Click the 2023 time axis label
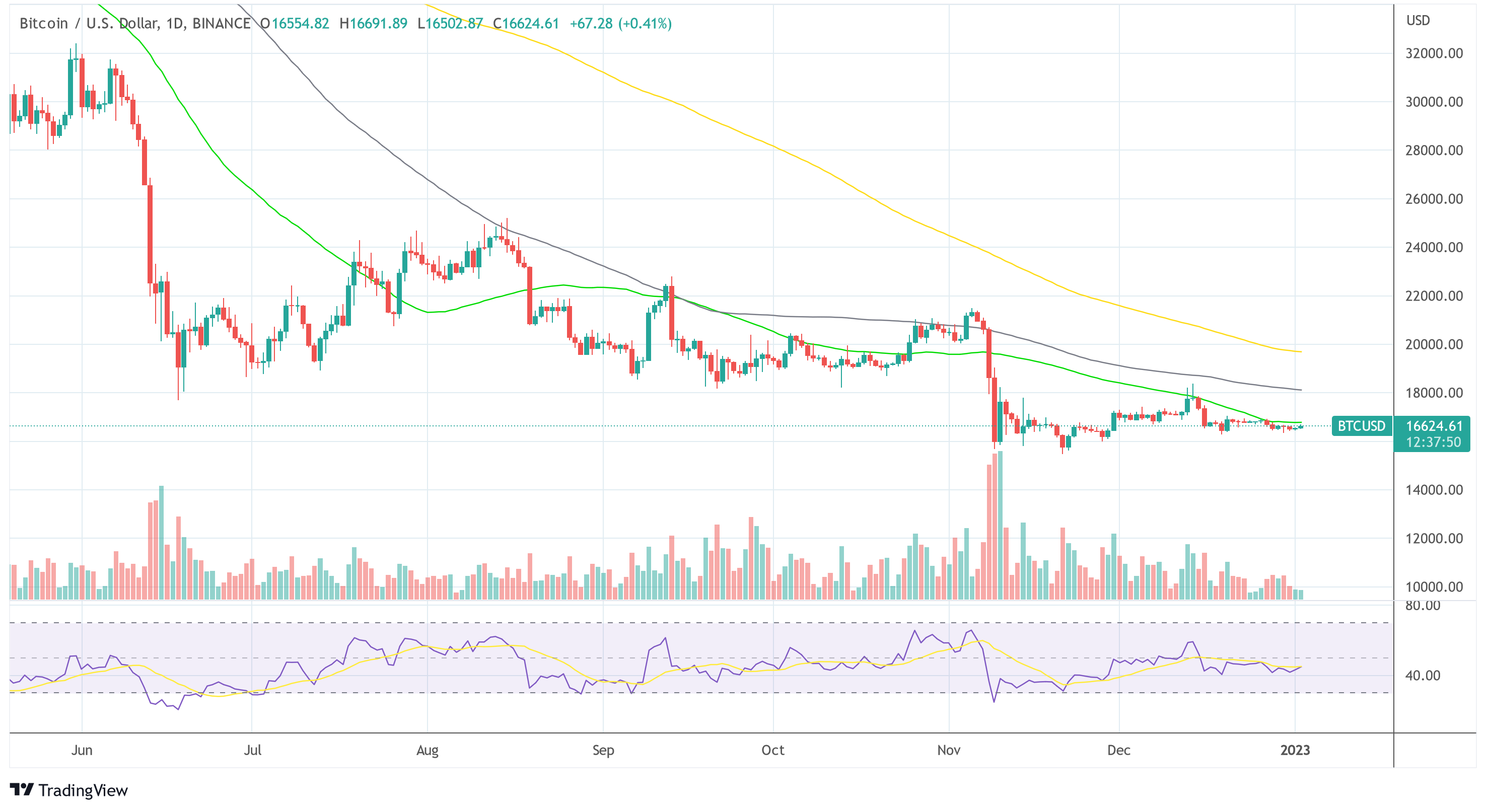 click(1295, 750)
